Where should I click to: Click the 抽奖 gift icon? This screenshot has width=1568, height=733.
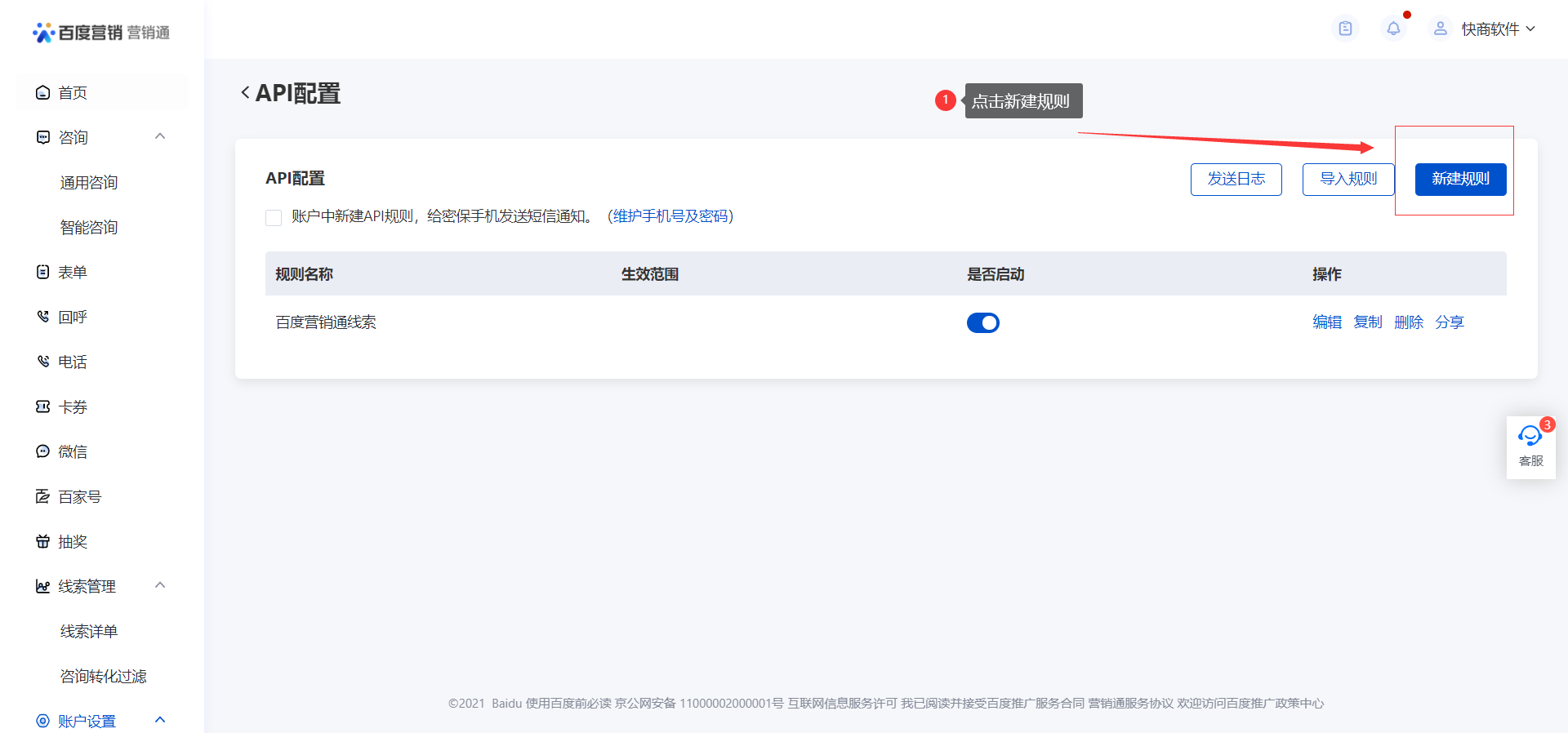tap(42, 541)
